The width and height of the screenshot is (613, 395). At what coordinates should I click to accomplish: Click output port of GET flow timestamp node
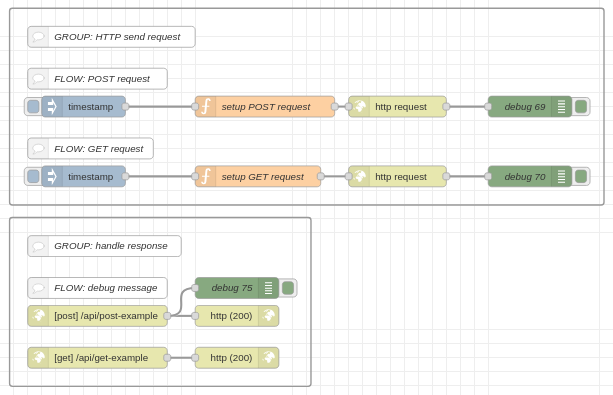click(x=125, y=177)
